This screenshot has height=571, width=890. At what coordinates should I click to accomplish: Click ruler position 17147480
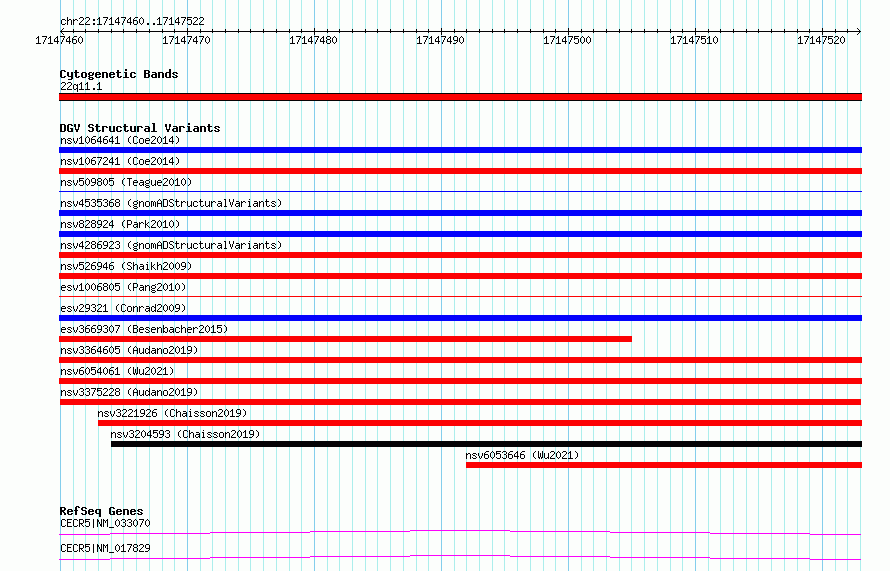point(313,40)
